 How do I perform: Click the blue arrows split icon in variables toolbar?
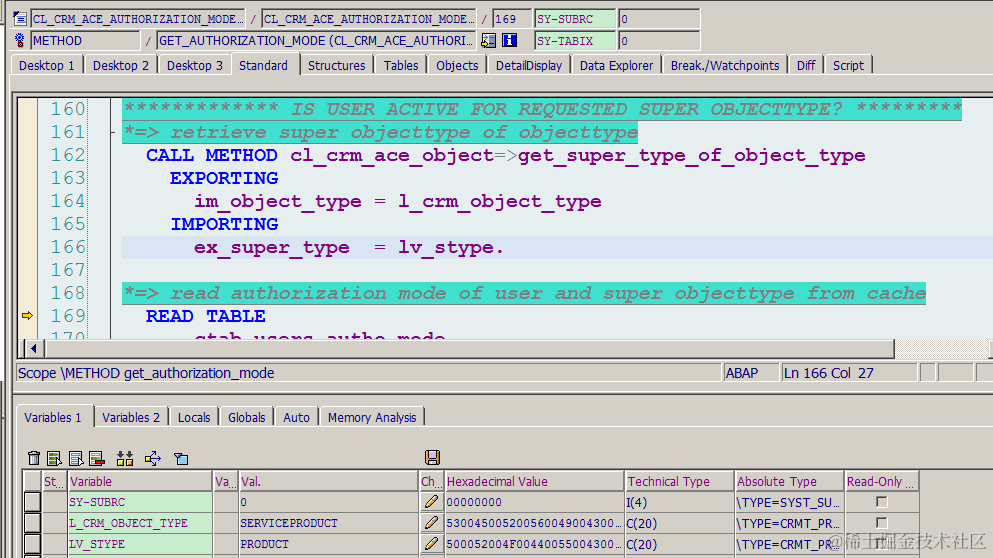tap(153, 458)
